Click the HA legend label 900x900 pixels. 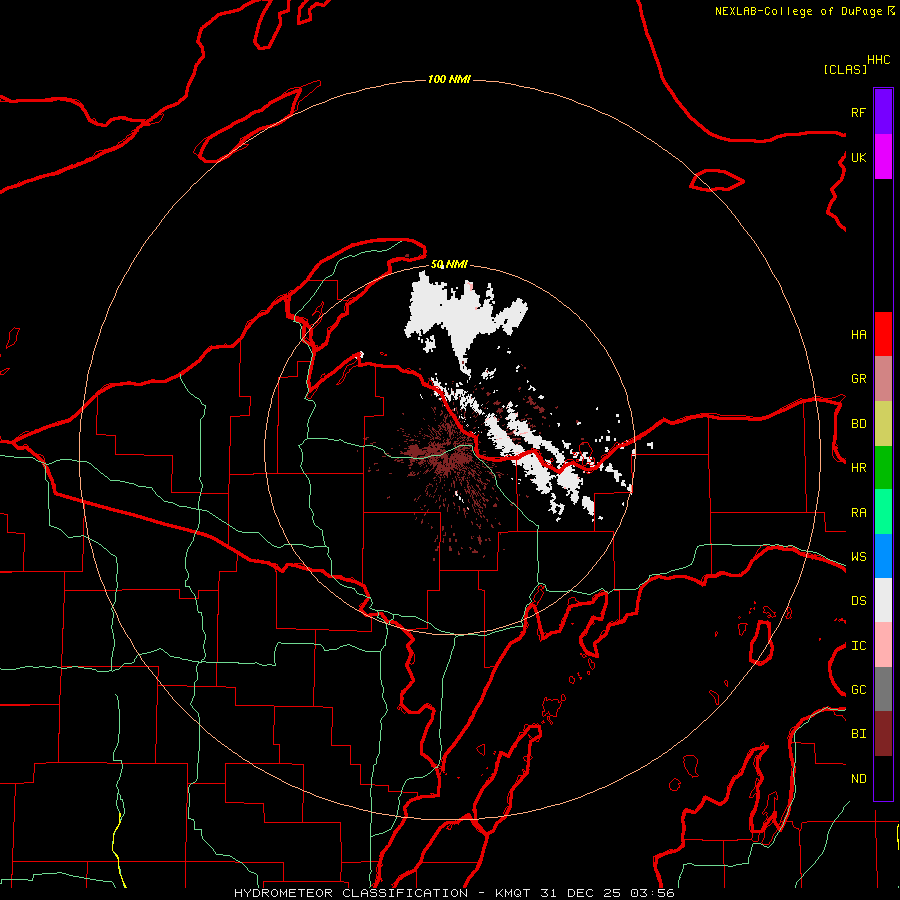858,334
